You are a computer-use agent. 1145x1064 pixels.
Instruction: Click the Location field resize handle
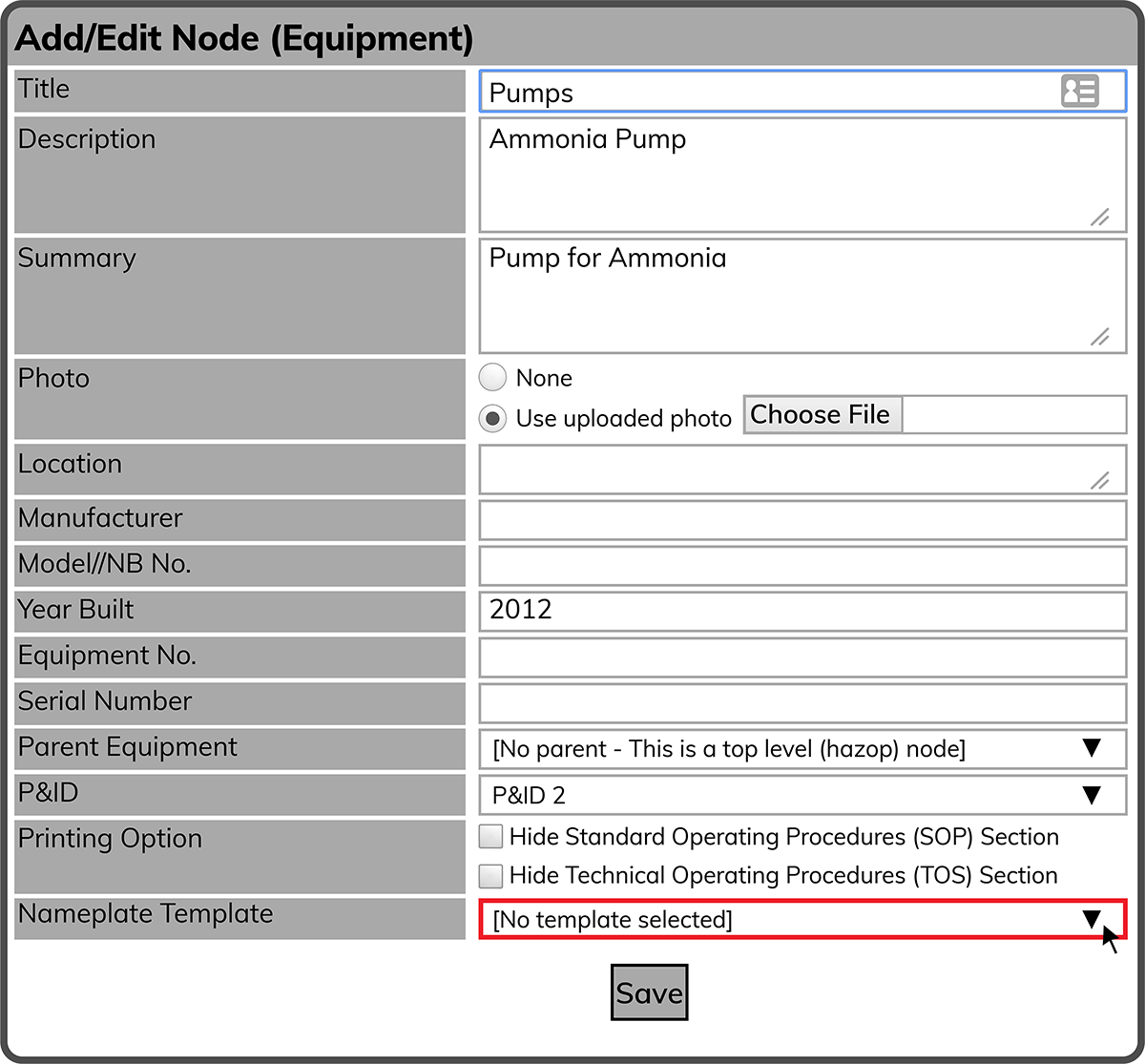[x=1099, y=480]
